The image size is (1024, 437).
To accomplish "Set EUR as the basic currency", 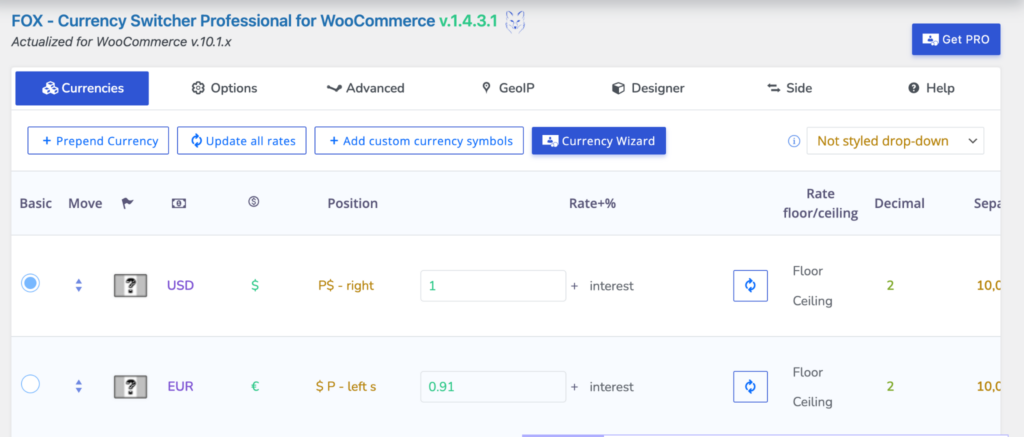I will tap(31, 384).
